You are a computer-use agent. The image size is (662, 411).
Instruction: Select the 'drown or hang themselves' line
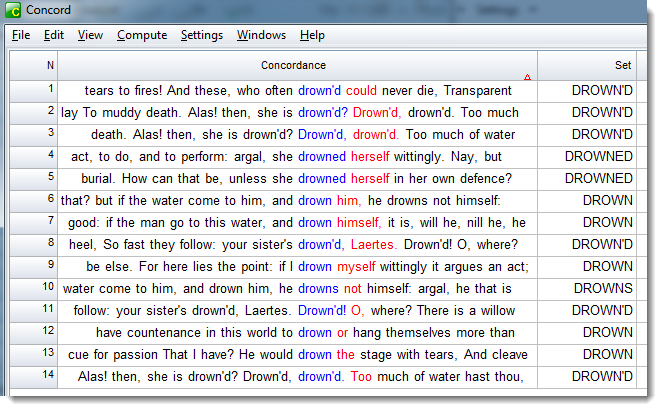coord(297,333)
